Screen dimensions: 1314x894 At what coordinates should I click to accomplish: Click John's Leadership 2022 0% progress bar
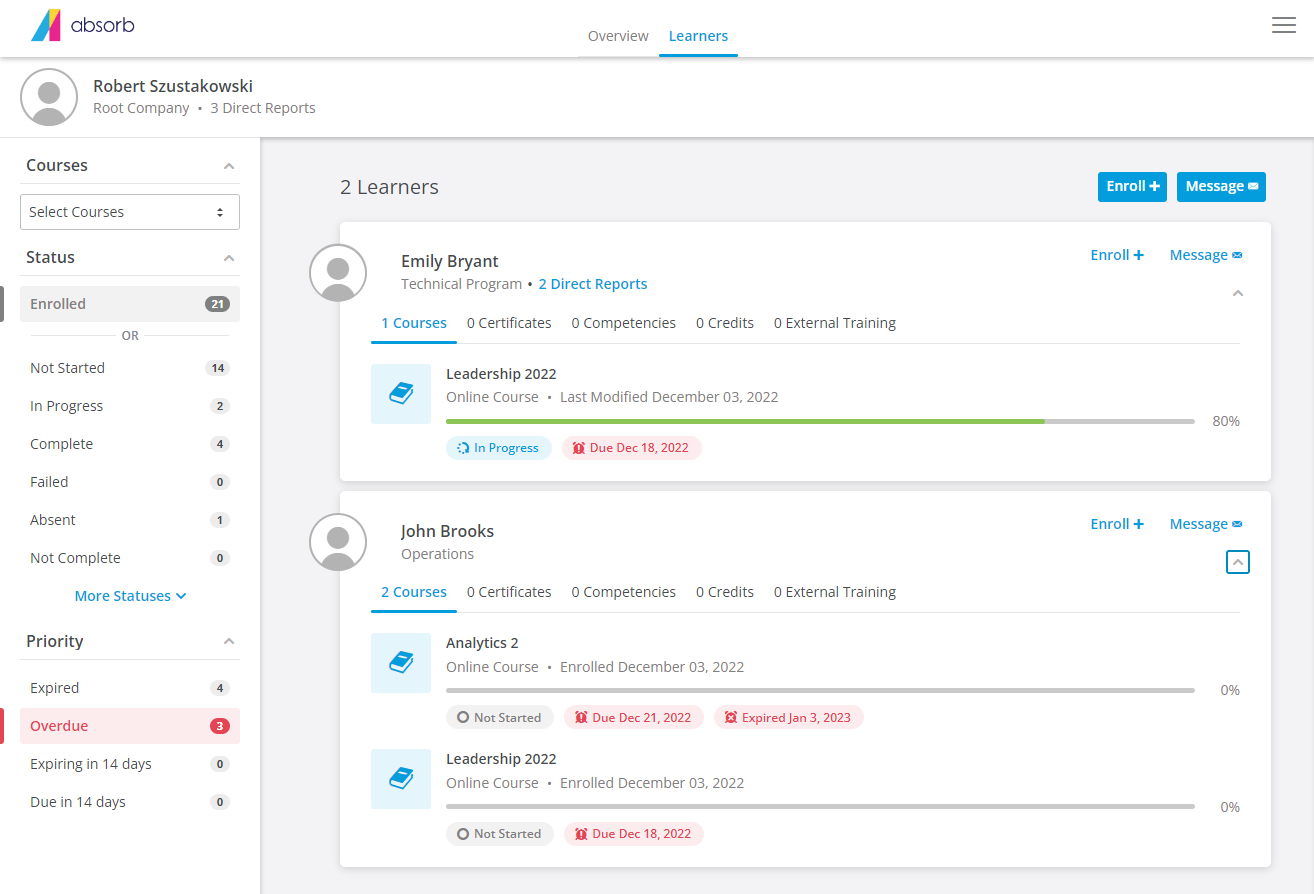point(820,806)
